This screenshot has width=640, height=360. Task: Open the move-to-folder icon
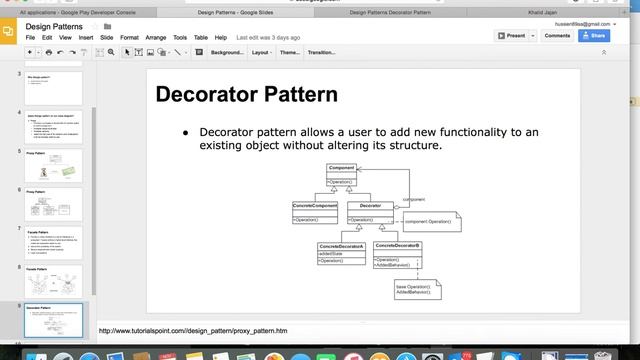pos(107,27)
